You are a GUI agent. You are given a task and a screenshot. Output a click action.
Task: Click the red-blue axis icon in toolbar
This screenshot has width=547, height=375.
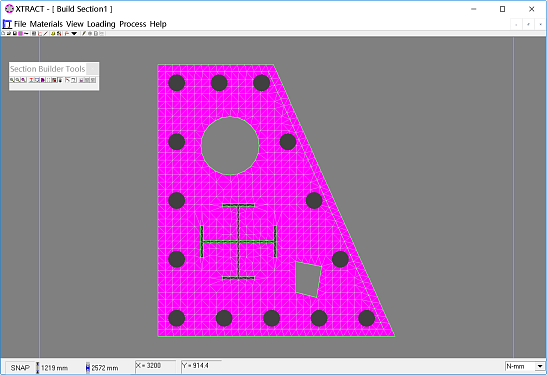coord(67,33)
